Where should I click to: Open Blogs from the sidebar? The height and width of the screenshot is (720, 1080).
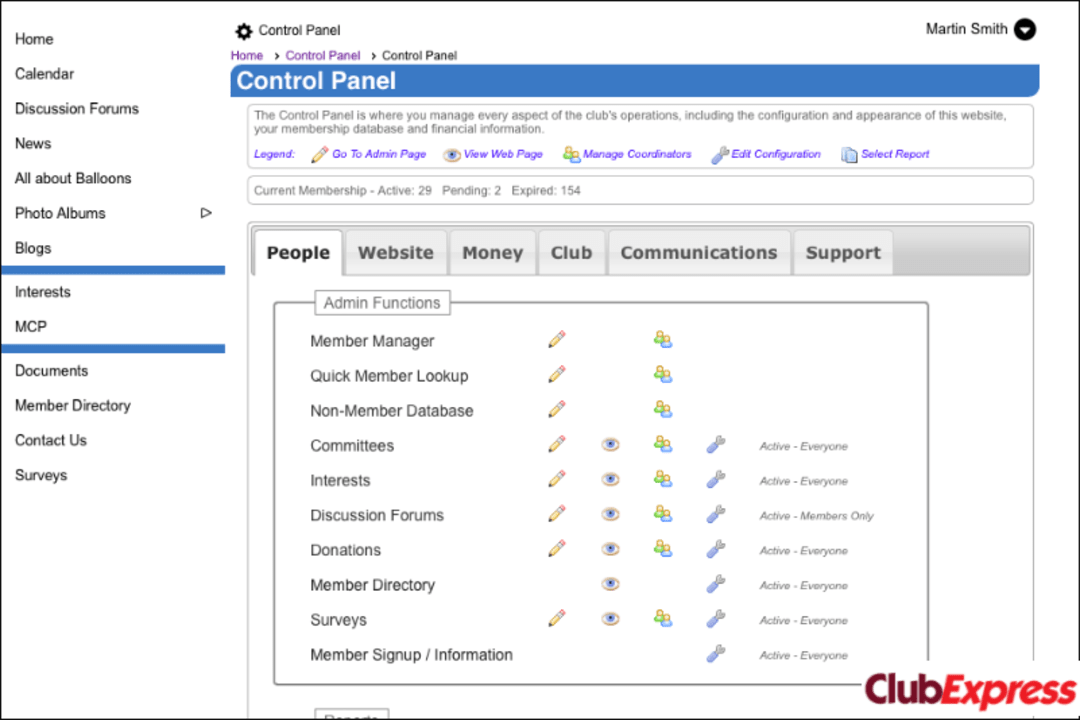point(31,247)
